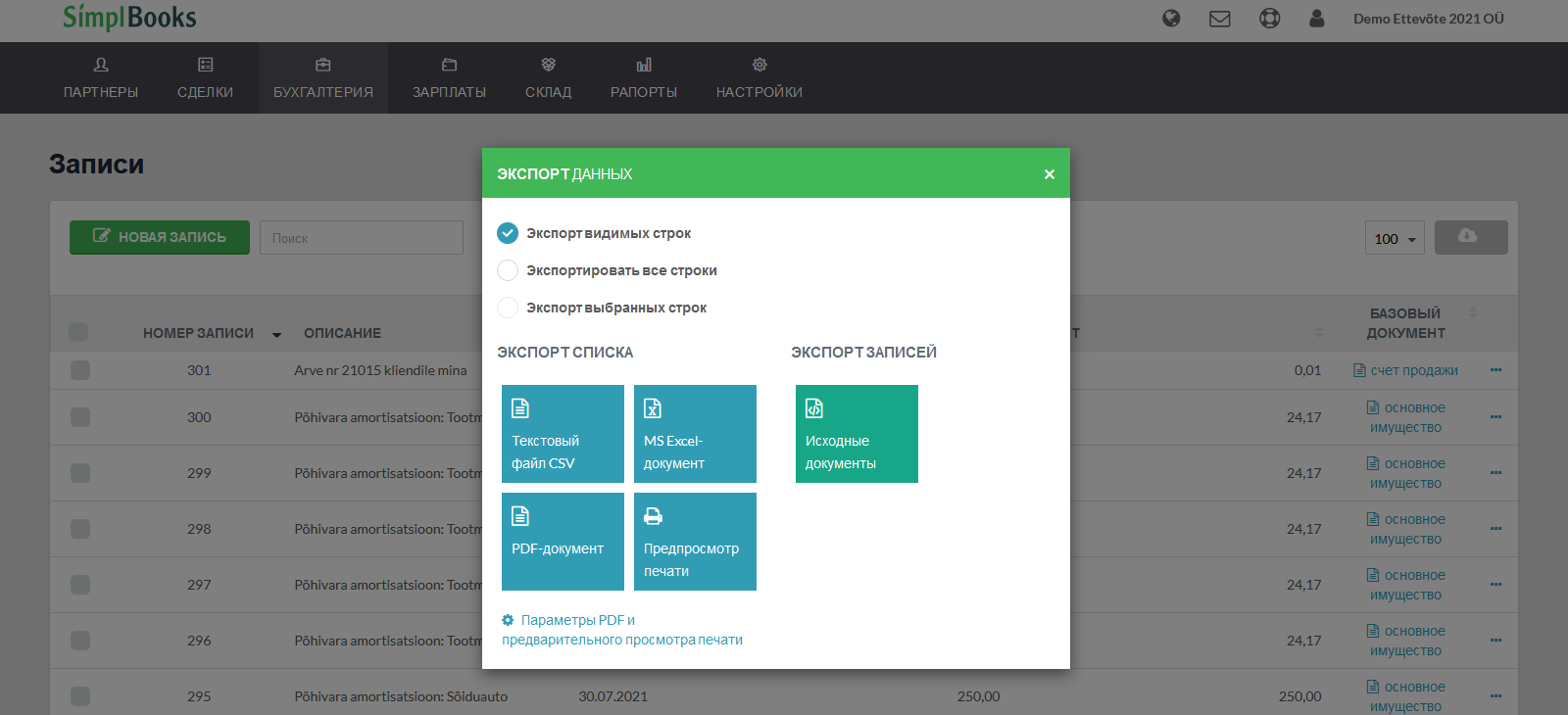Open row 301 three-dots actions menu
1568x715 pixels.
[x=1495, y=370]
